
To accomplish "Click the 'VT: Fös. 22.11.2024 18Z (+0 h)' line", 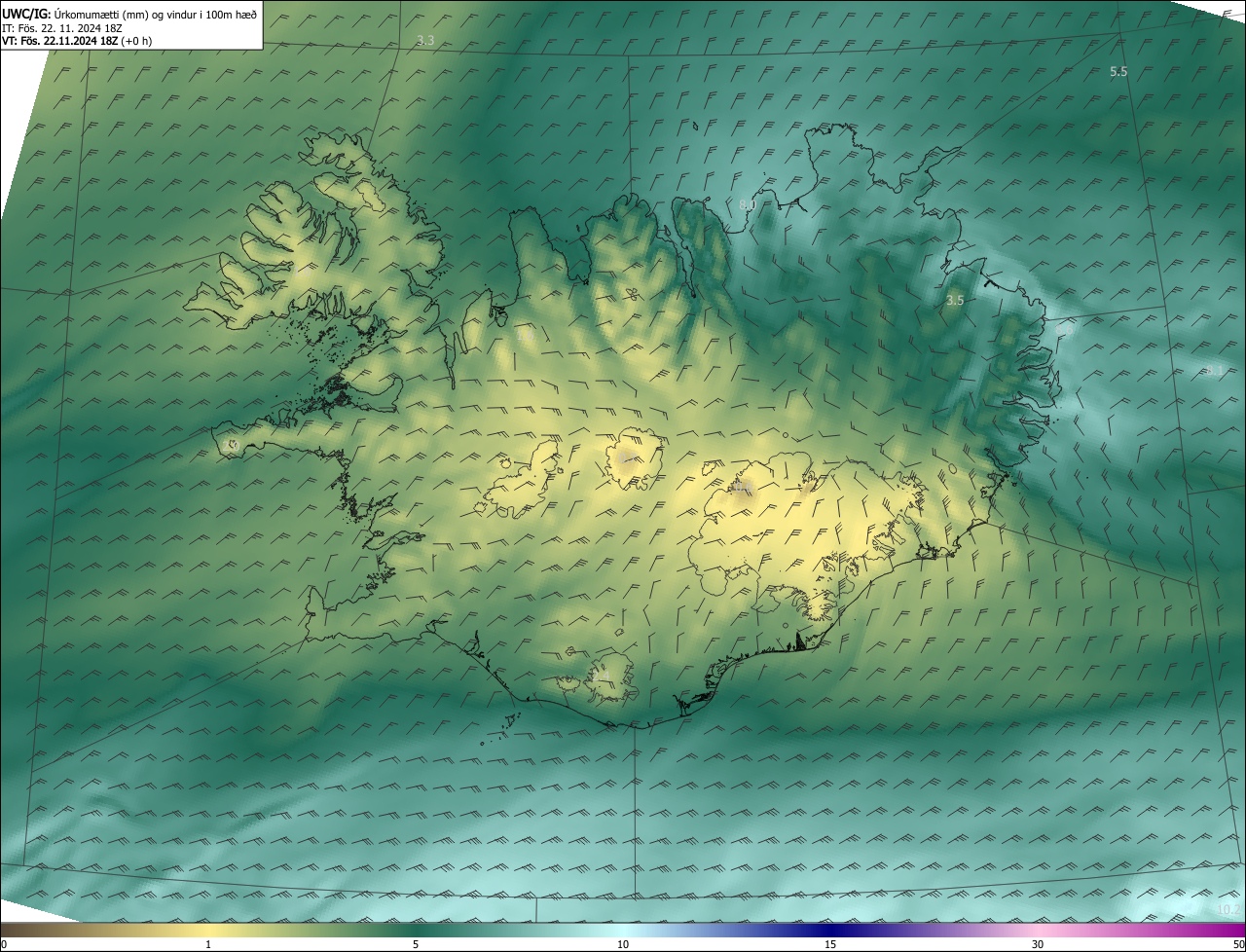I will (77, 41).
